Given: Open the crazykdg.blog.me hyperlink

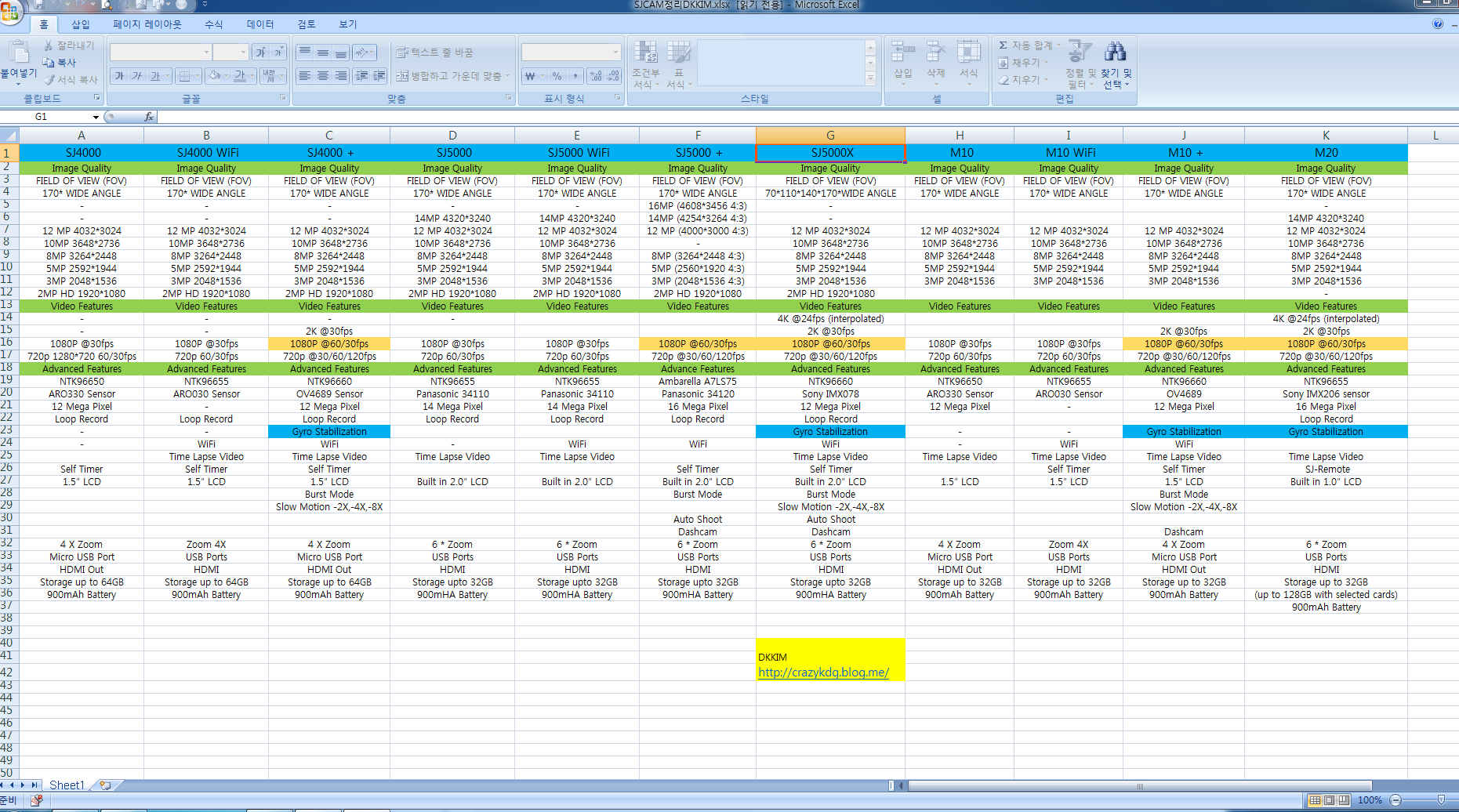Looking at the screenshot, I should tap(823, 672).
